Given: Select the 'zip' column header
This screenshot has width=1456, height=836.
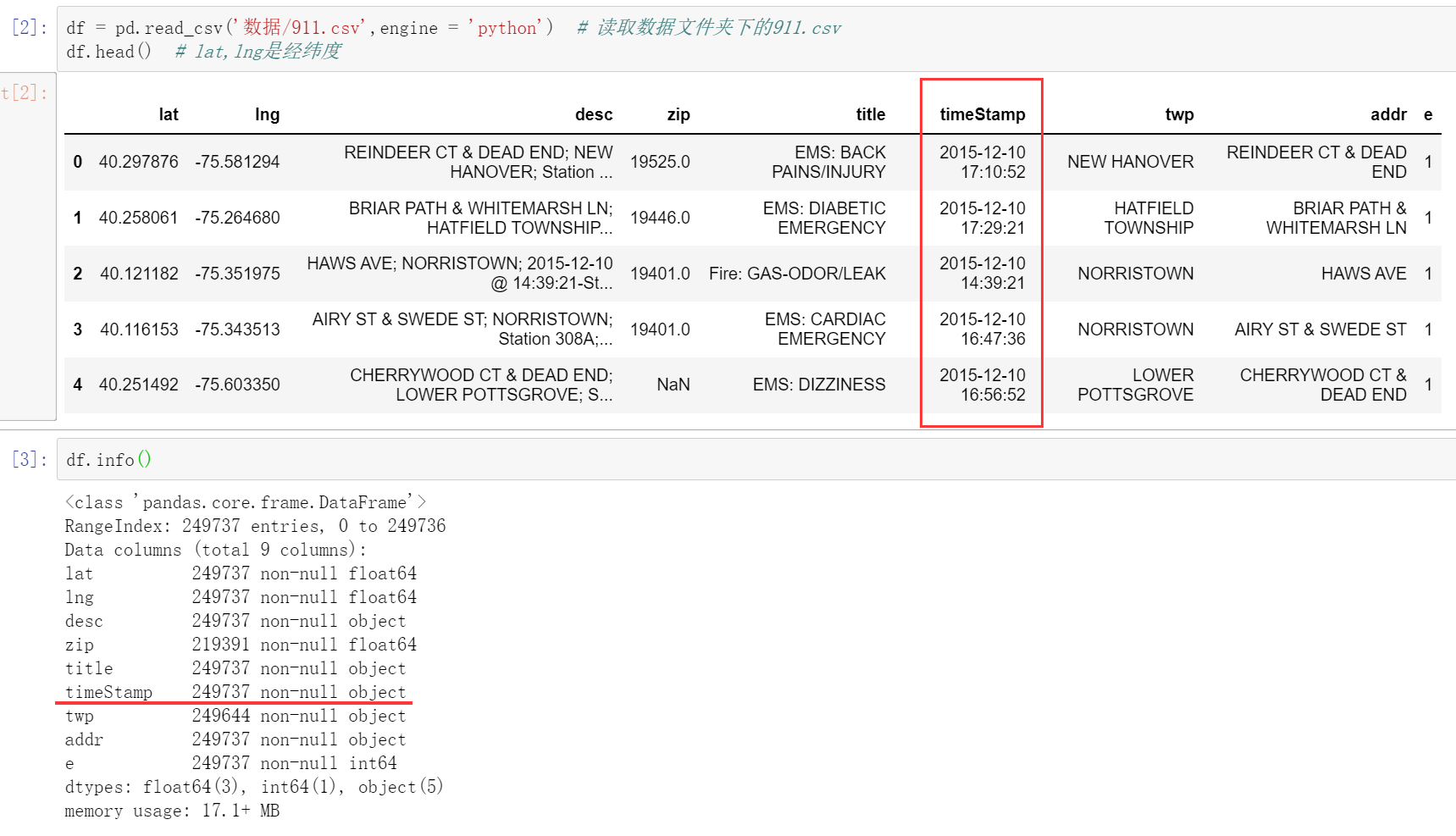Looking at the screenshot, I should point(678,114).
